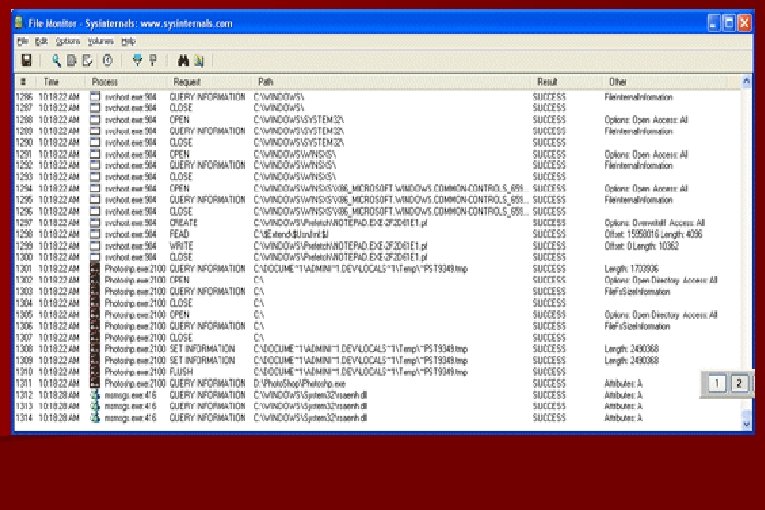Click the overlay button labeled 2
The width and height of the screenshot is (765, 510).
pyautogui.click(x=739, y=384)
